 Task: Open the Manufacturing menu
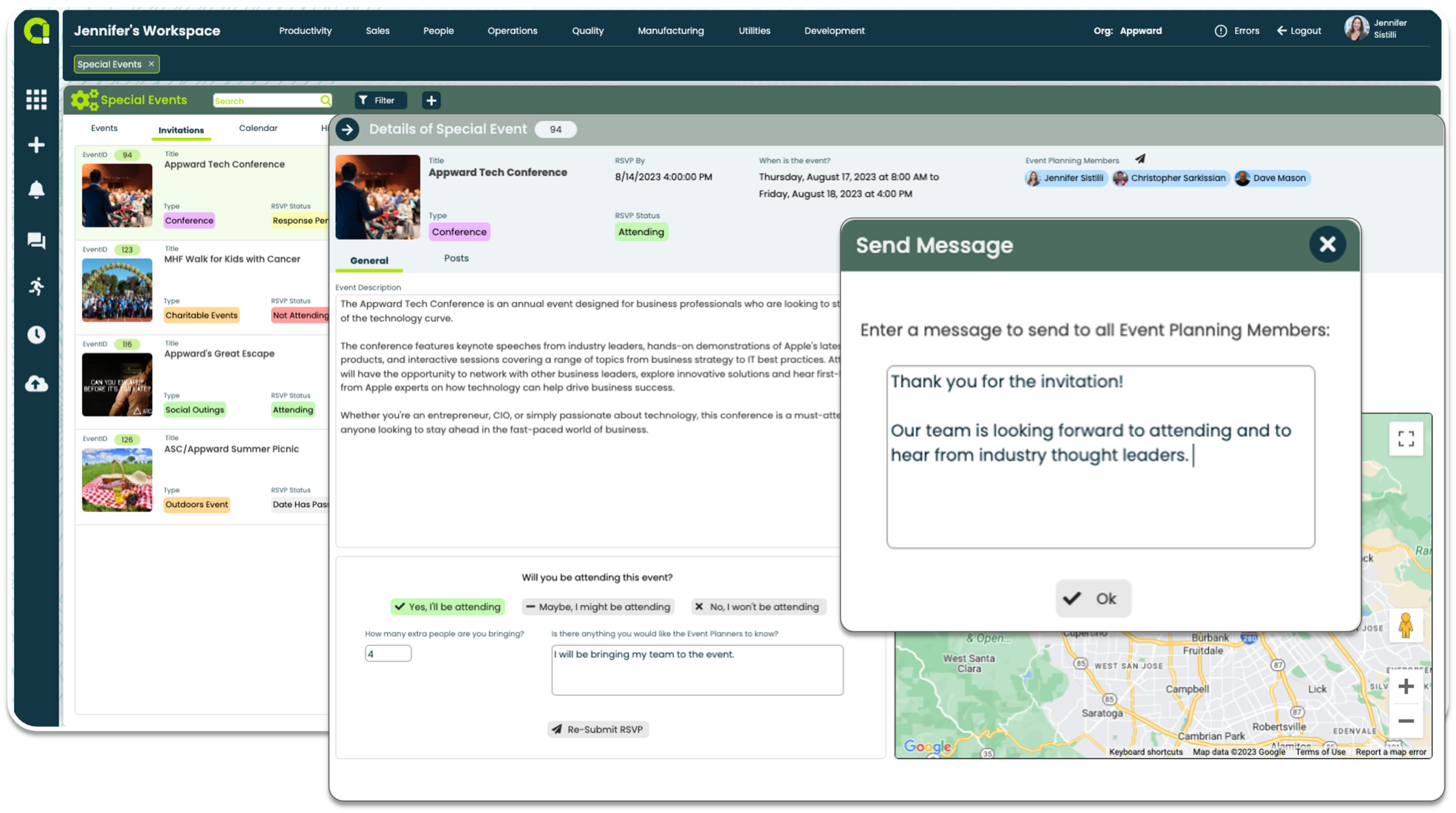tap(671, 31)
